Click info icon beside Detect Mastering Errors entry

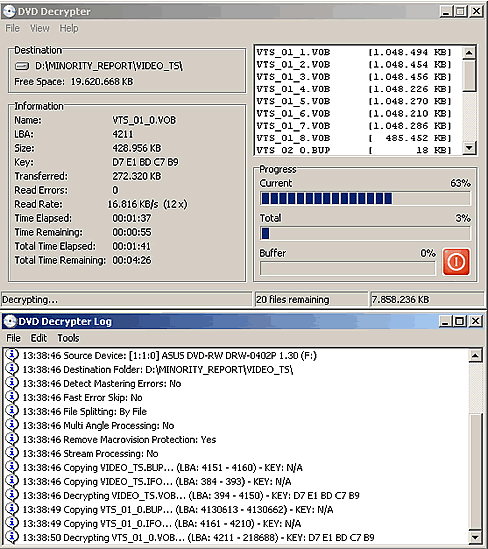click(x=12, y=383)
